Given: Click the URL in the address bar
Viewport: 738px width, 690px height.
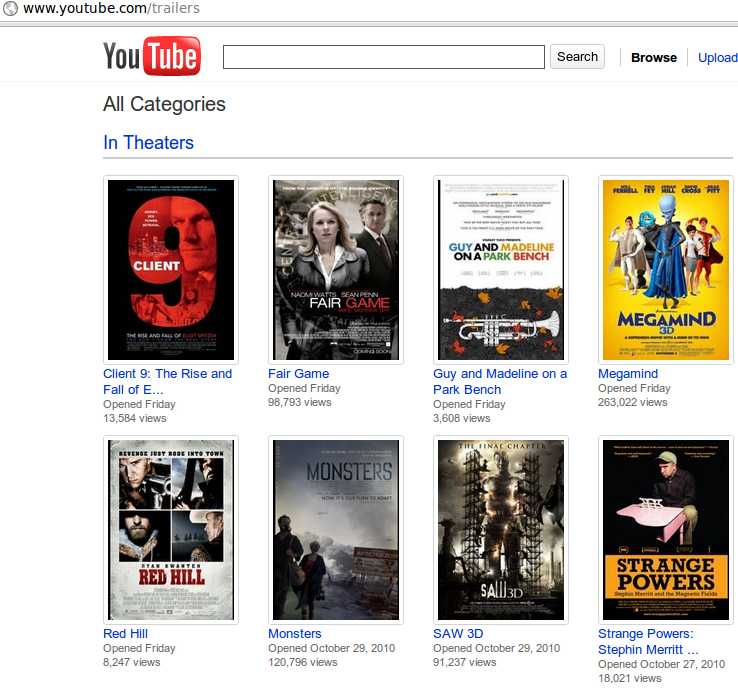Looking at the screenshot, I should pos(111,9).
